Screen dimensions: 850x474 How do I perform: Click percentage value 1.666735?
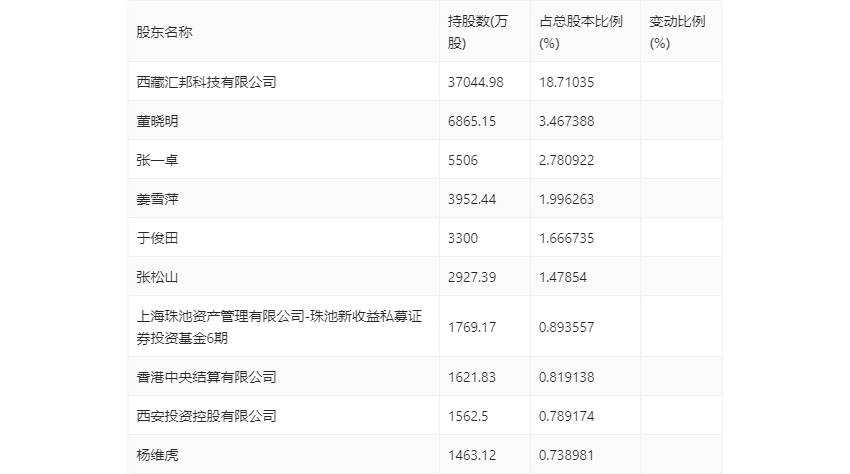566,238
